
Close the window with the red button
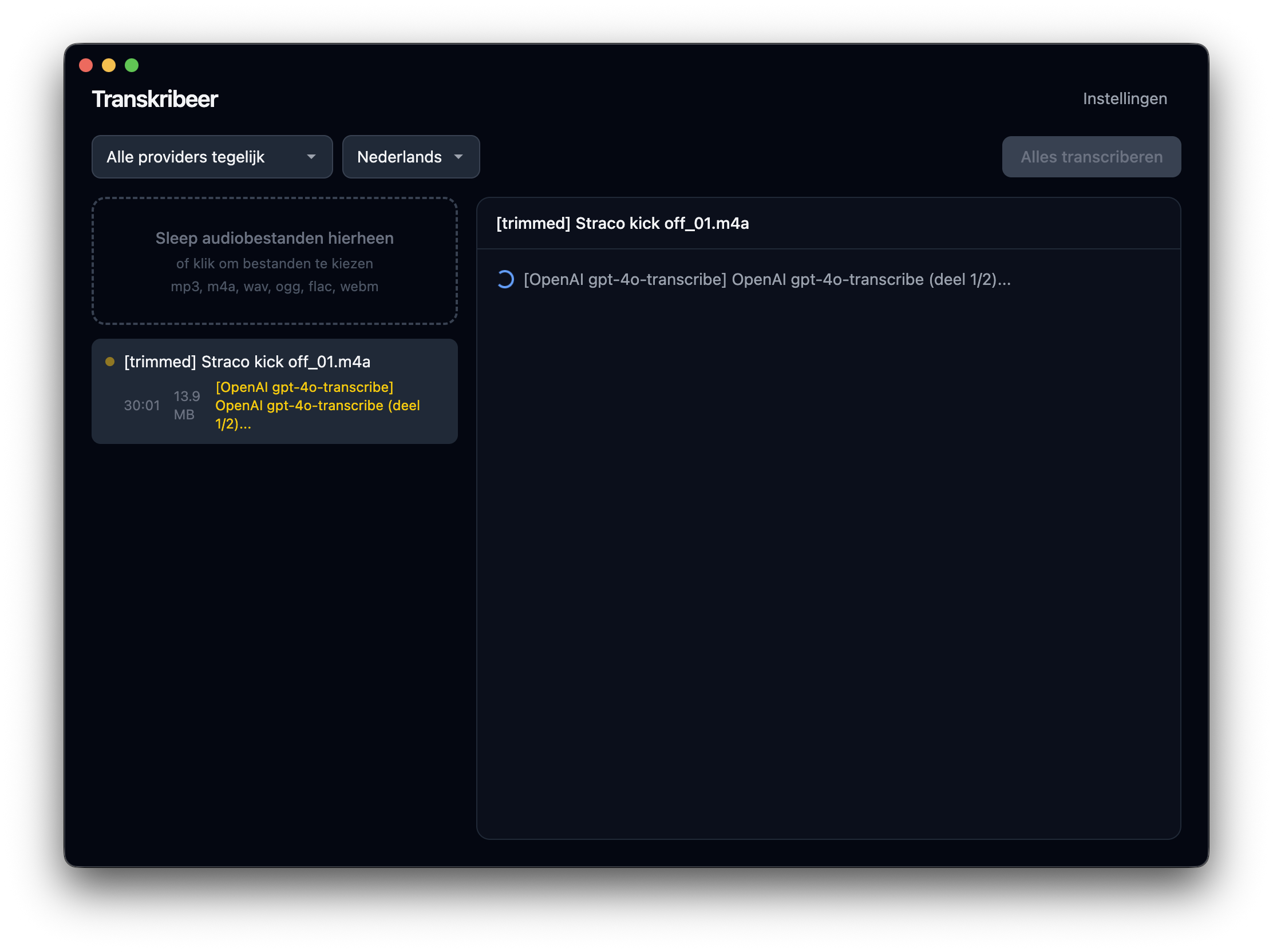click(86, 66)
